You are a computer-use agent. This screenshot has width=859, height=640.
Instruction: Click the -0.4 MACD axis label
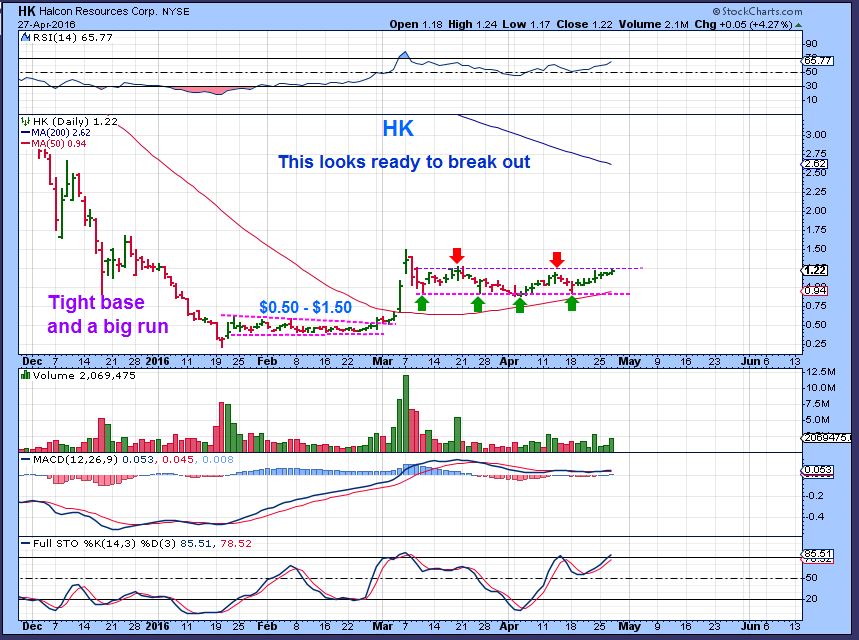(x=816, y=517)
